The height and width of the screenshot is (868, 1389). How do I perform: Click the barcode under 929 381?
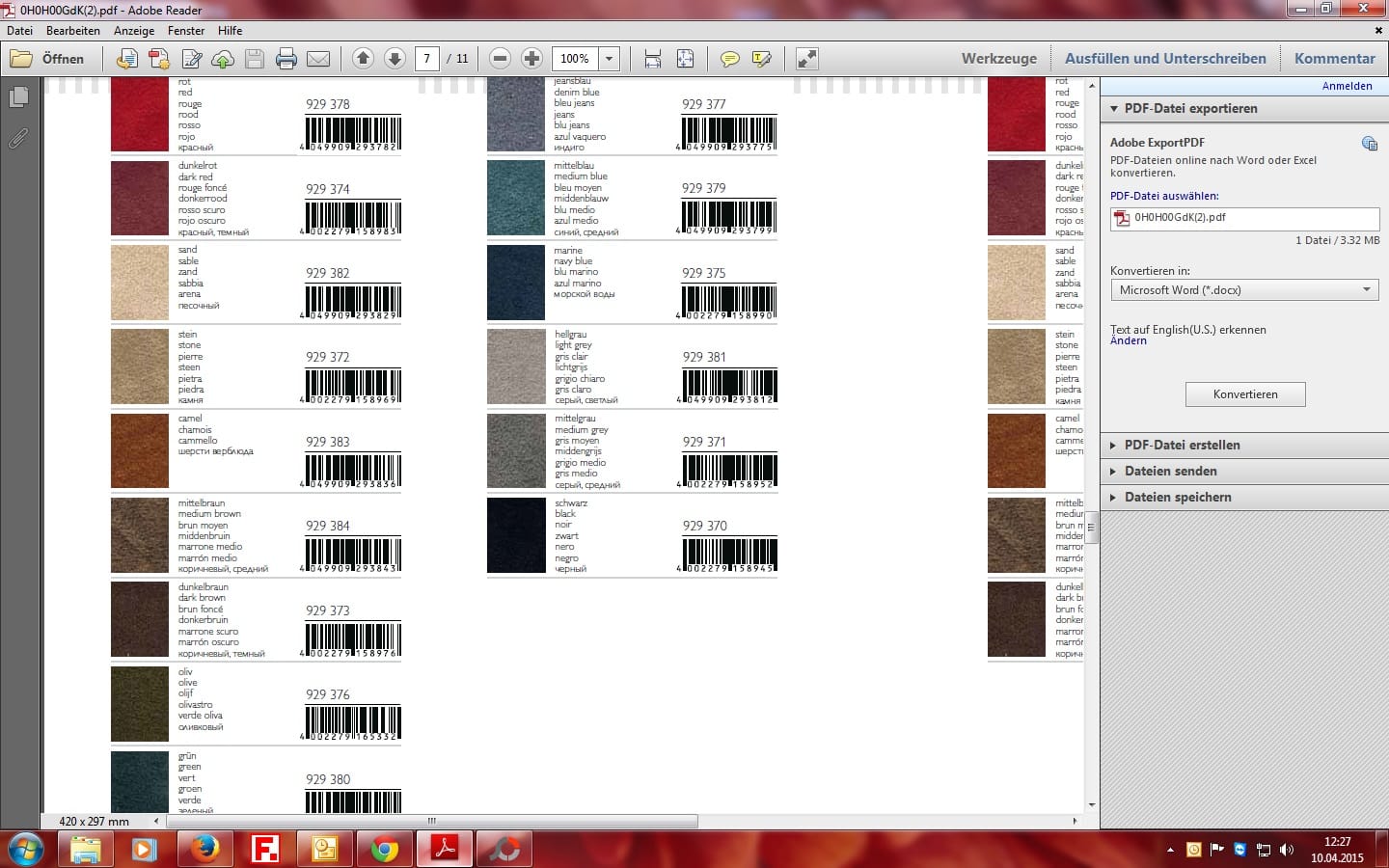[x=729, y=386]
